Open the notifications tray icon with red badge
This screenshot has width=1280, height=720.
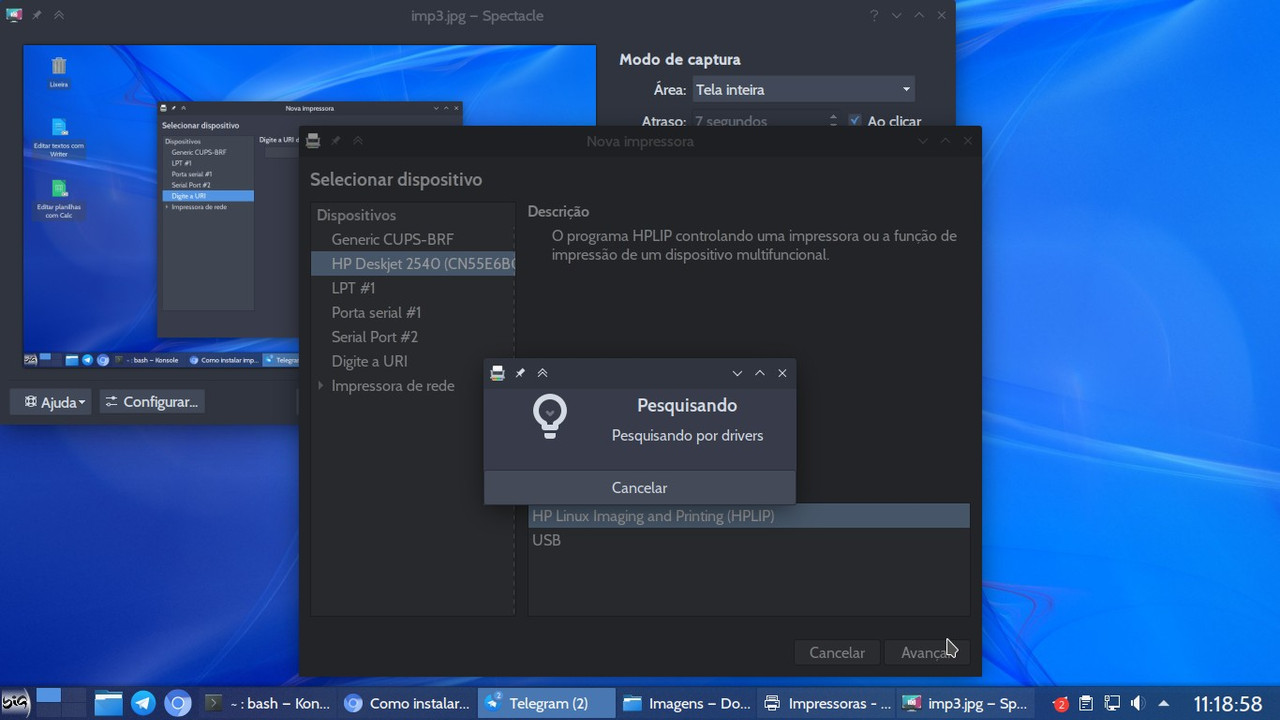click(1061, 704)
